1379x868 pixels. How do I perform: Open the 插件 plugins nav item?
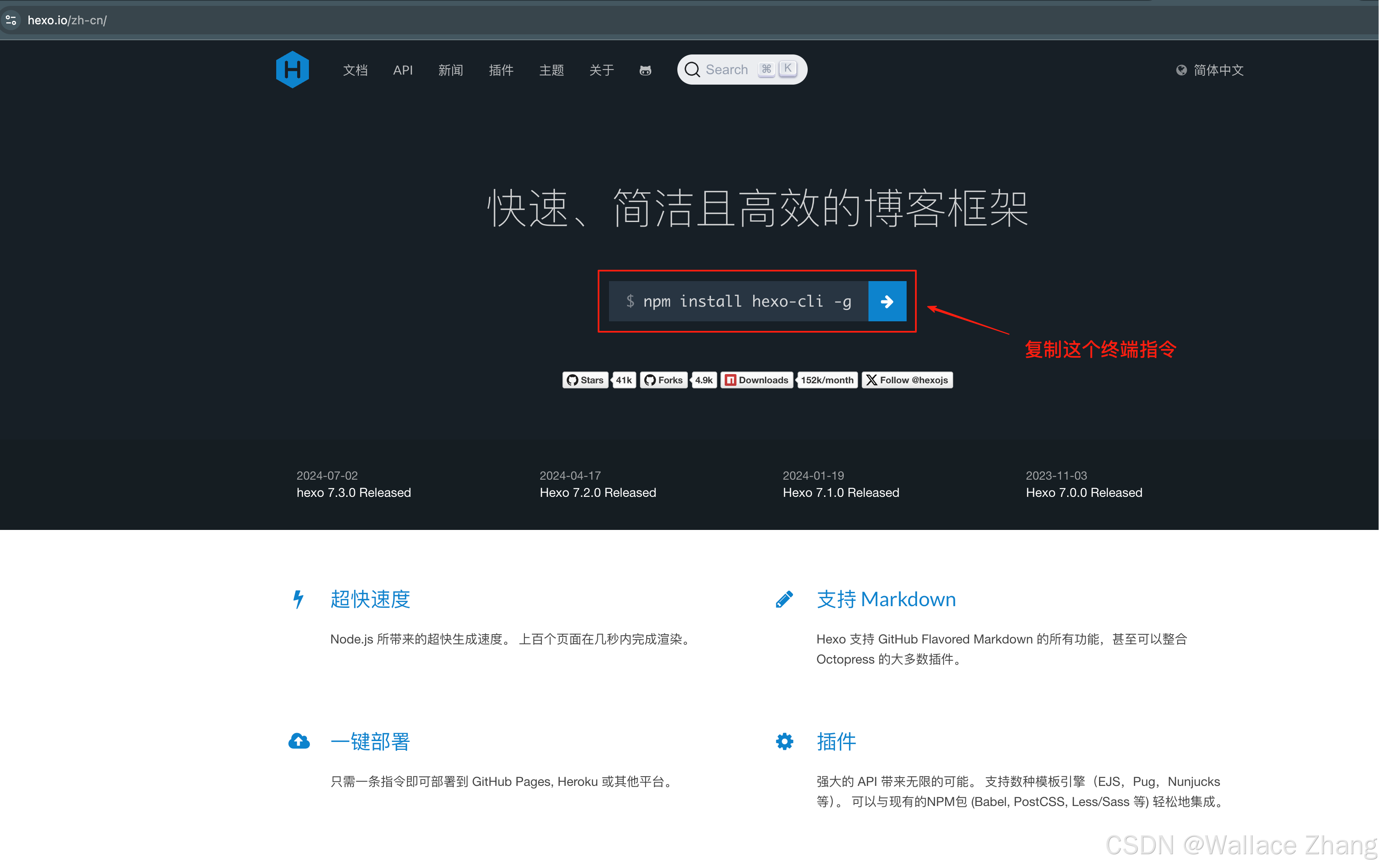point(501,70)
